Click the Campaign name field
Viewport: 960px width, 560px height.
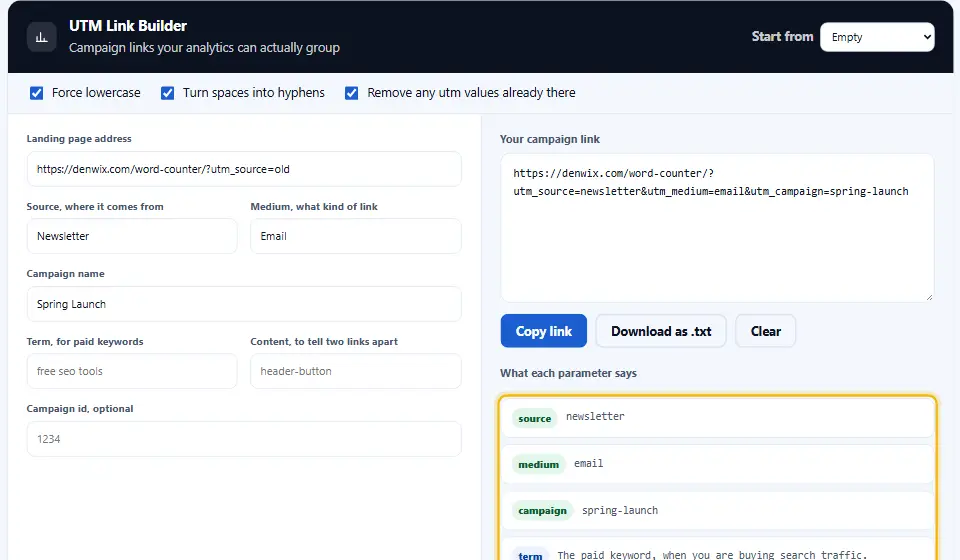click(244, 304)
